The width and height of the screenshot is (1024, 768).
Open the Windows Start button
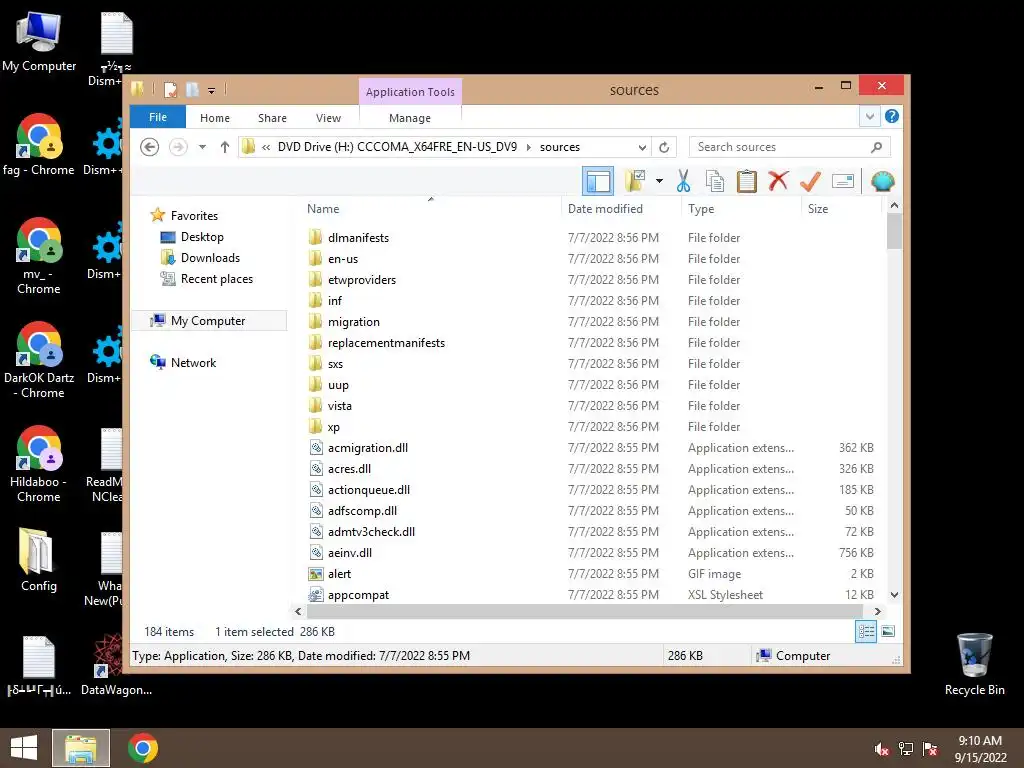(x=24, y=748)
